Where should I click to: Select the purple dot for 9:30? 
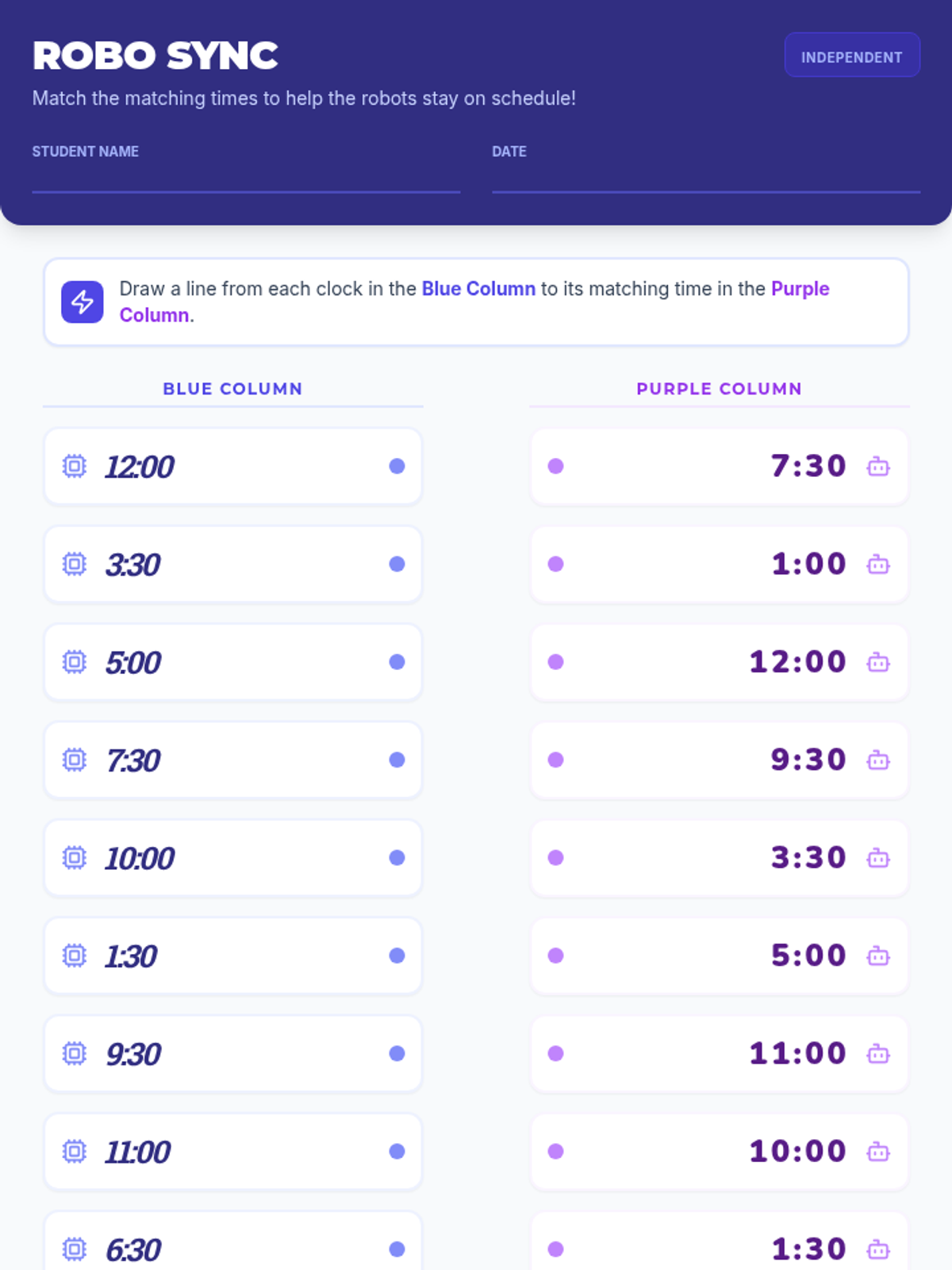point(556,760)
